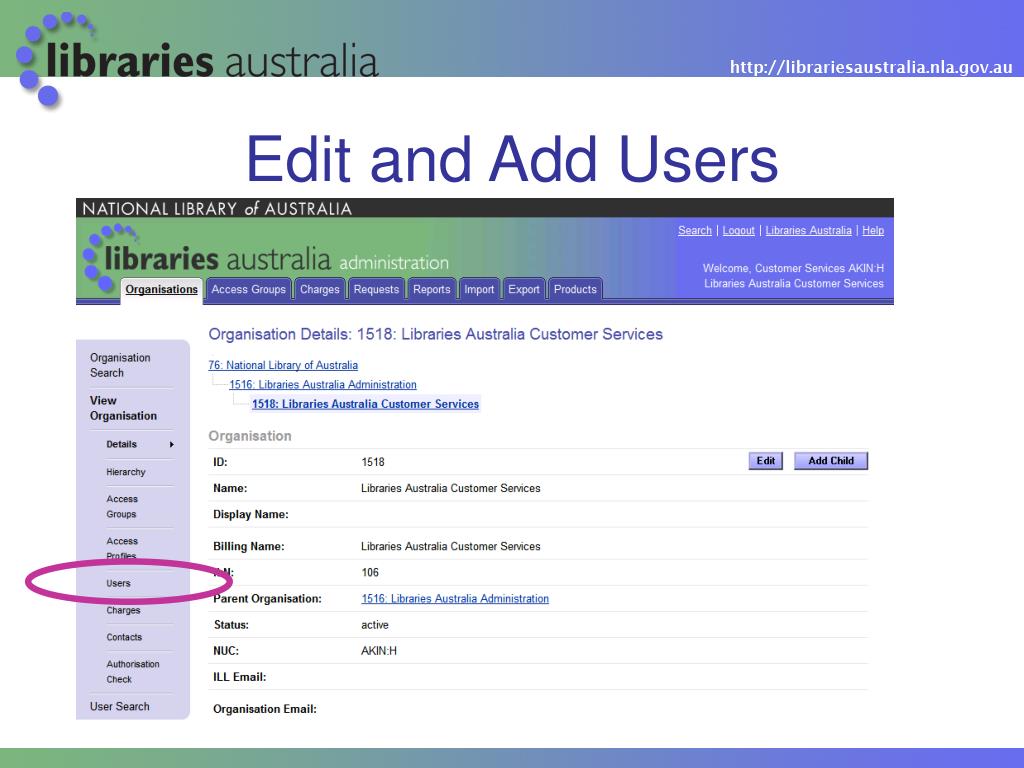Open Authorisation Check in the sidebar
Image resolution: width=1024 pixels, height=768 pixels.
(133, 672)
